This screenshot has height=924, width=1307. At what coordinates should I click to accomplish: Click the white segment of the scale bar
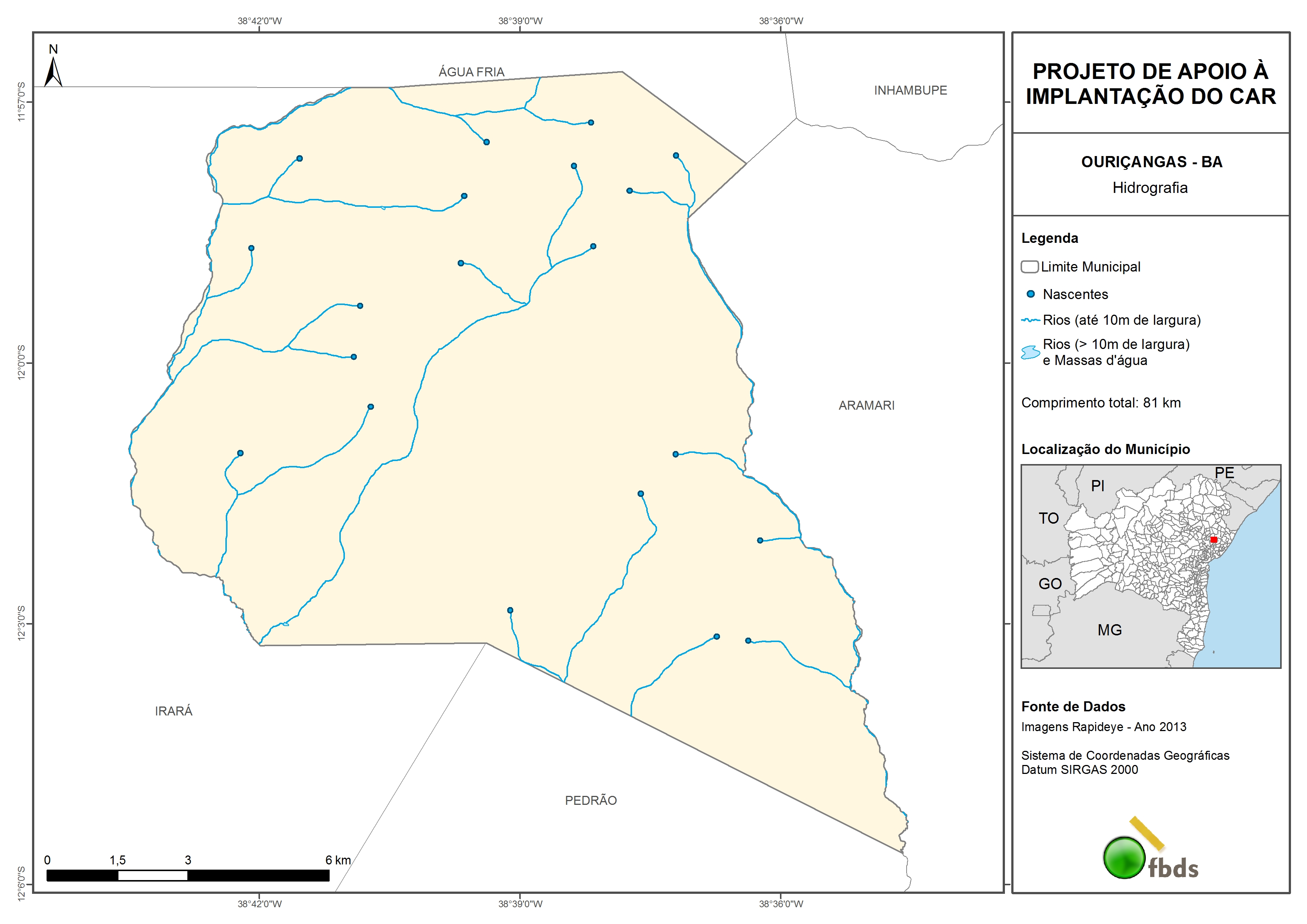tap(153, 876)
